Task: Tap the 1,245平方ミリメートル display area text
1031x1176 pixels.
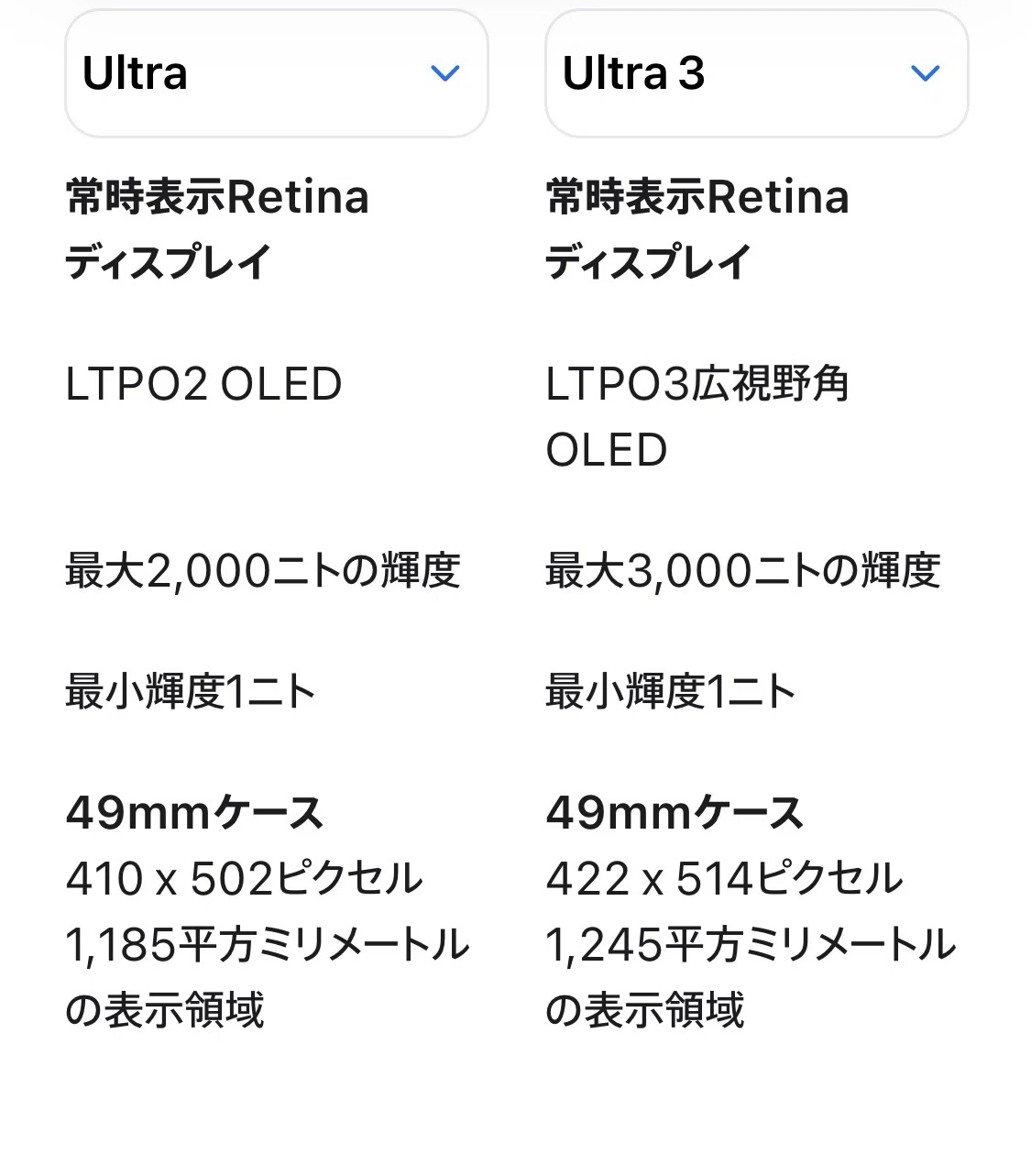Action: coord(751,977)
